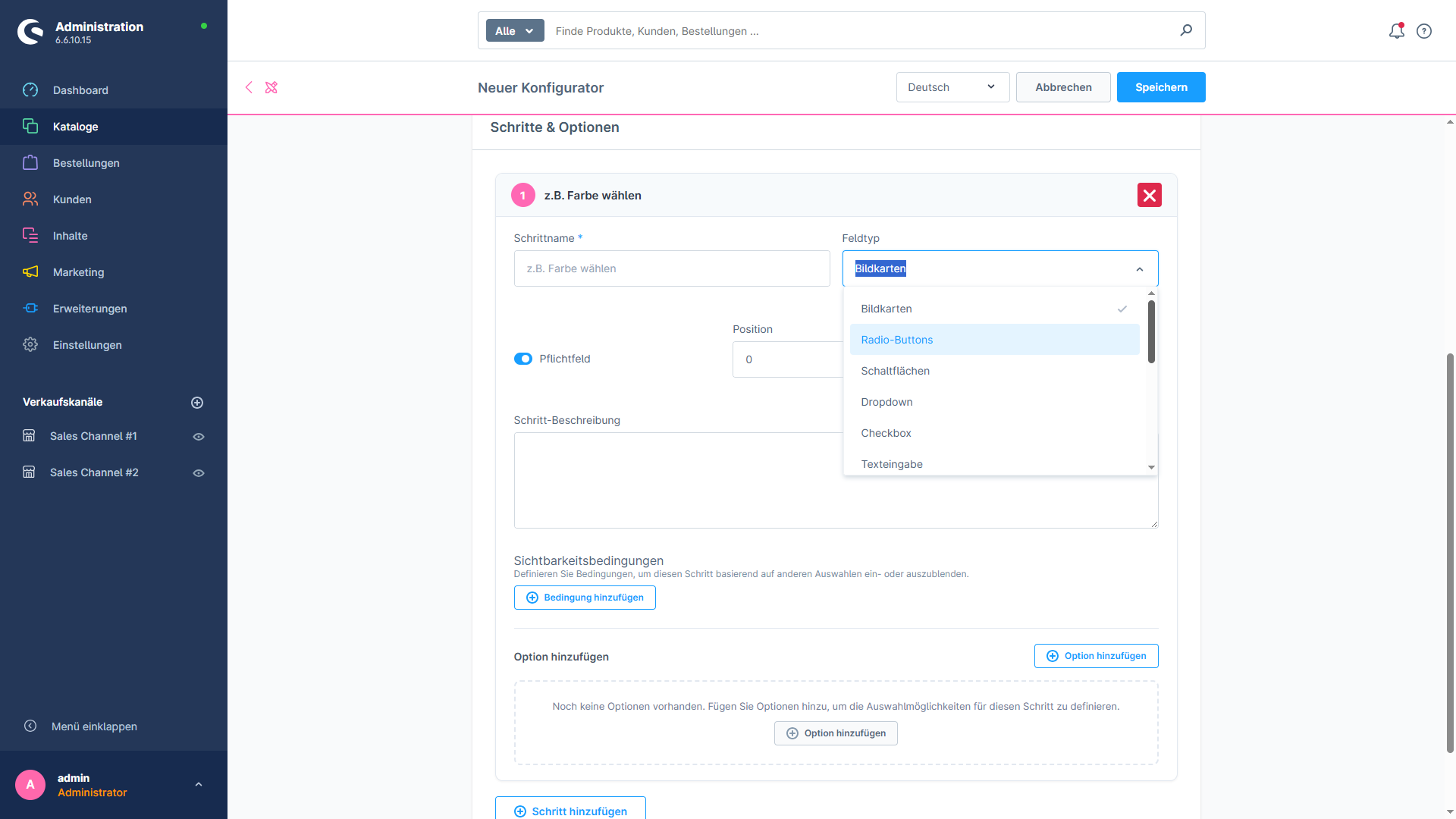This screenshot has width=1456, height=819.
Task: Open the help question mark icon
Action: (x=1424, y=31)
